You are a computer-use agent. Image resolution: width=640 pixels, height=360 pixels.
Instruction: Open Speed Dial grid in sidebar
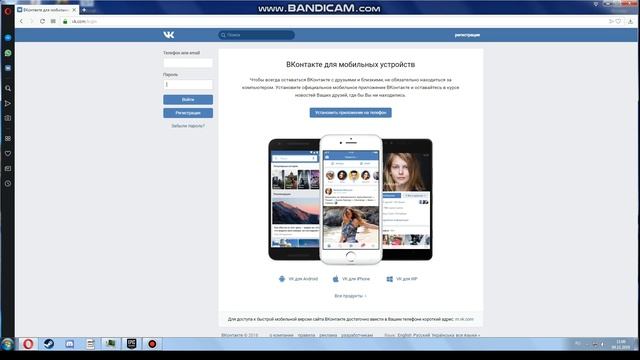point(8,139)
